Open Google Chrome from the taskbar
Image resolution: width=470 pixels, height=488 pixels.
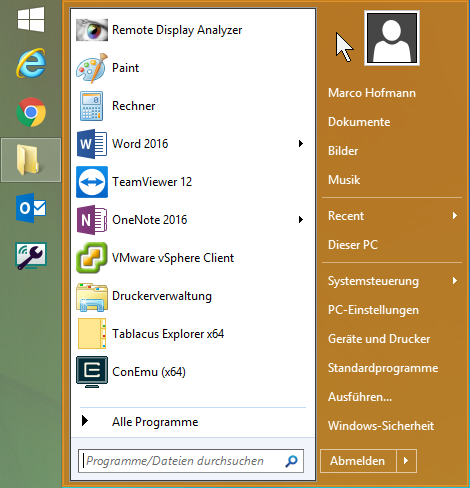pos(31,112)
